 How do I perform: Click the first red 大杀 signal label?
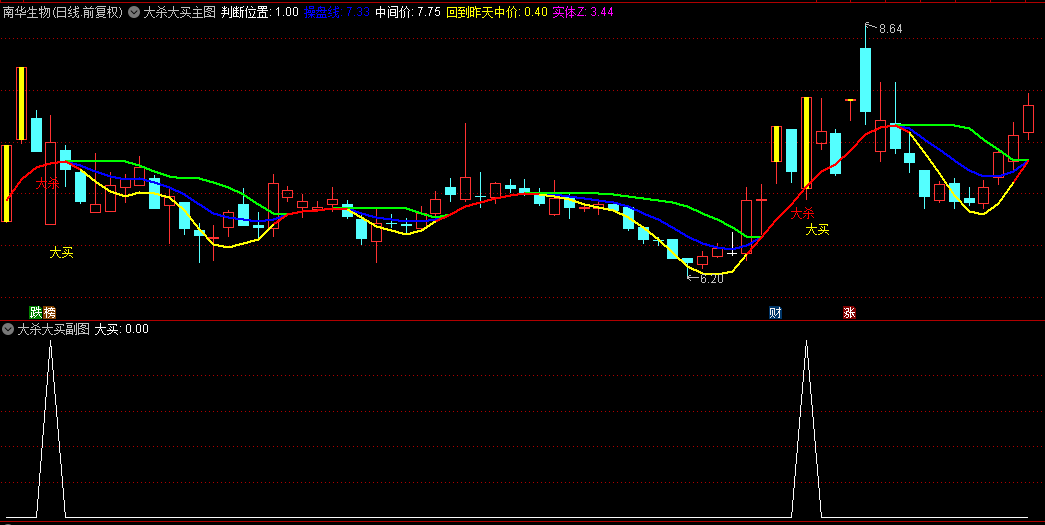(x=47, y=183)
